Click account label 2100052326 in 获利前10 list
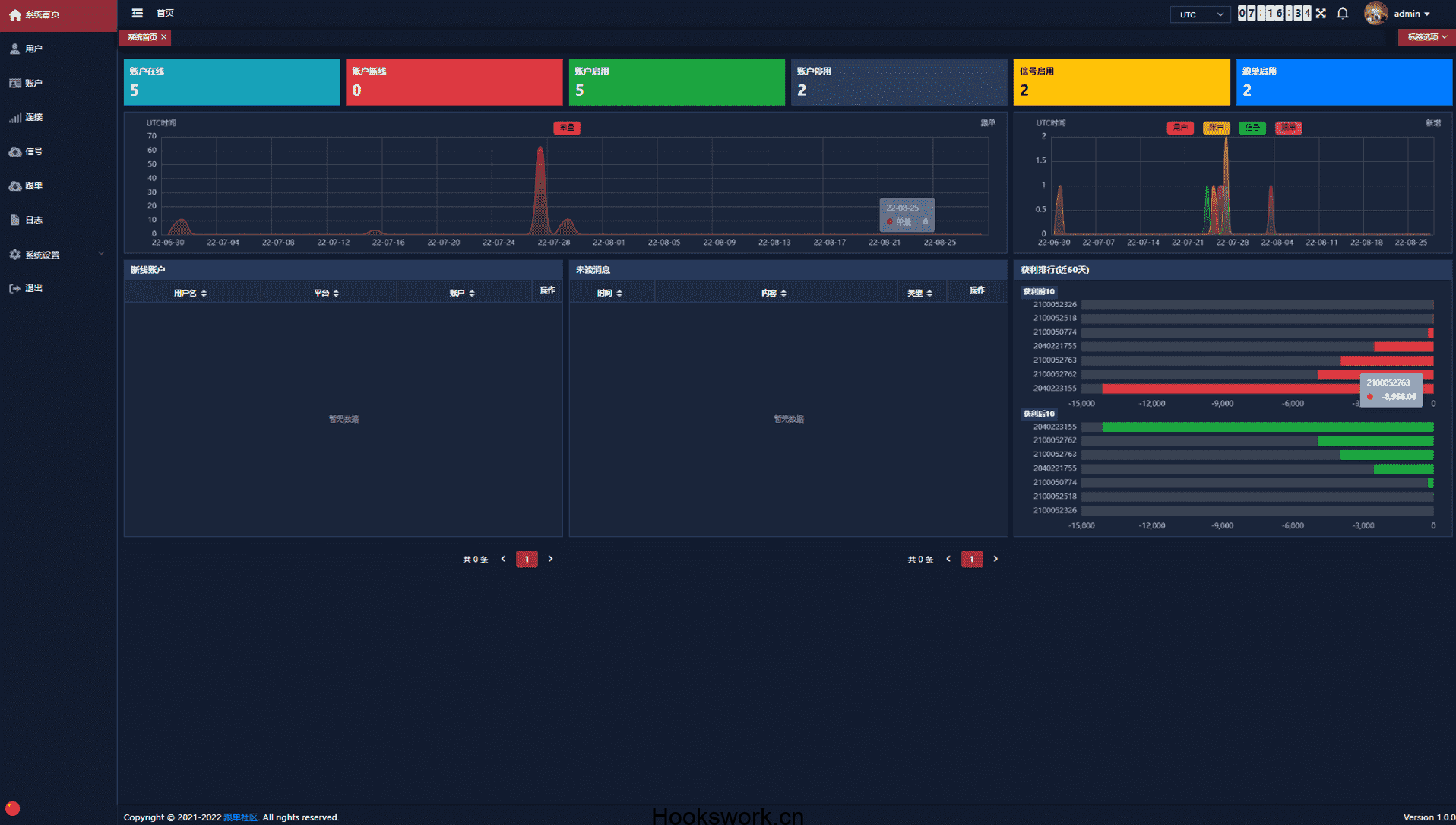The width and height of the screenshot is (1456, 825). [1055, 305]
